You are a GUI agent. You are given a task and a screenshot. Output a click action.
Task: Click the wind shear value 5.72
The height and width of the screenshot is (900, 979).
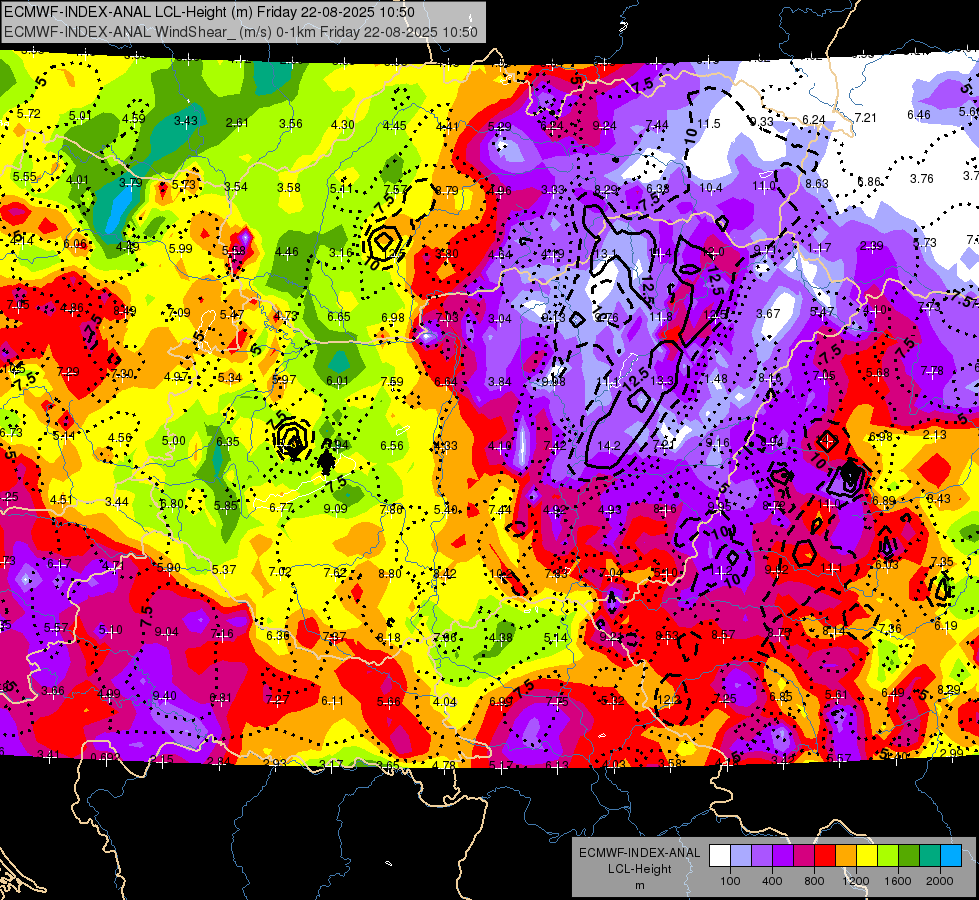click(29, 114)
